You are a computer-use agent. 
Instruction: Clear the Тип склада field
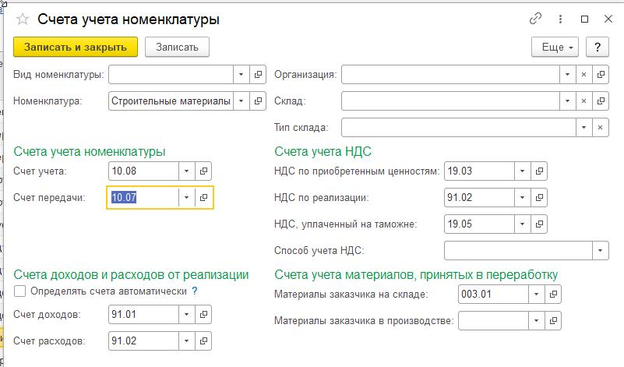click(600, 127)
